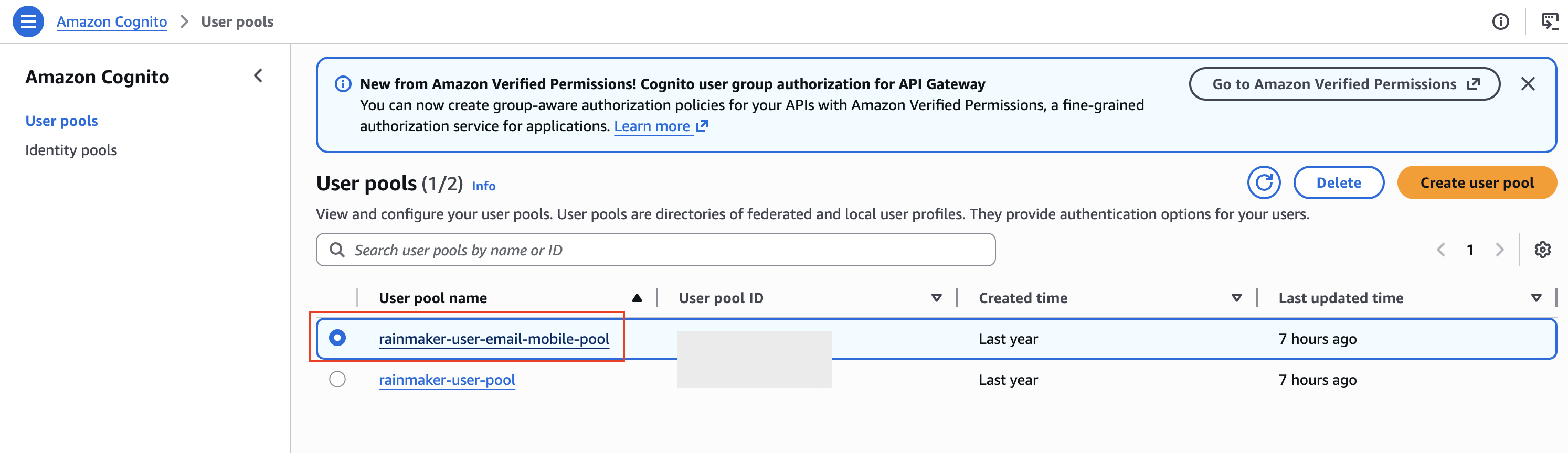Select the rainmaker-user-email-mobile-pool radio button
1568x453 pixels.
point(337,338)
